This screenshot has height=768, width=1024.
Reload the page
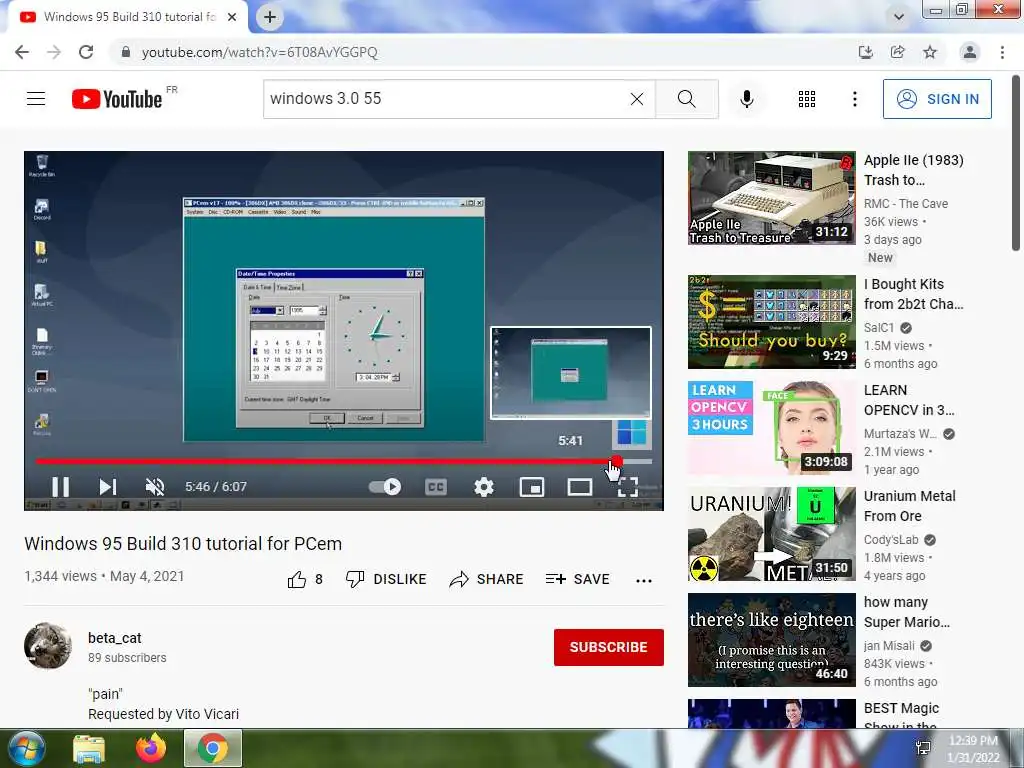(86, 52)
